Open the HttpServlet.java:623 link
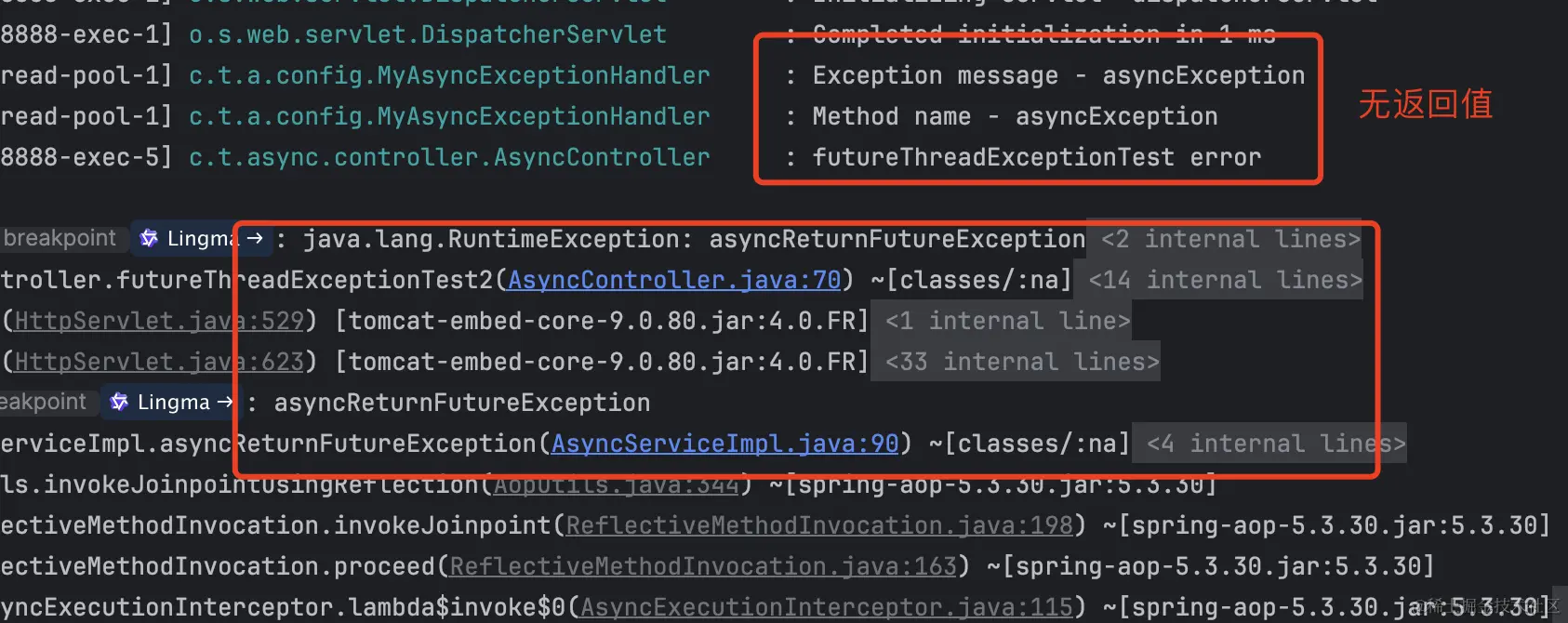 click(159, 362)
